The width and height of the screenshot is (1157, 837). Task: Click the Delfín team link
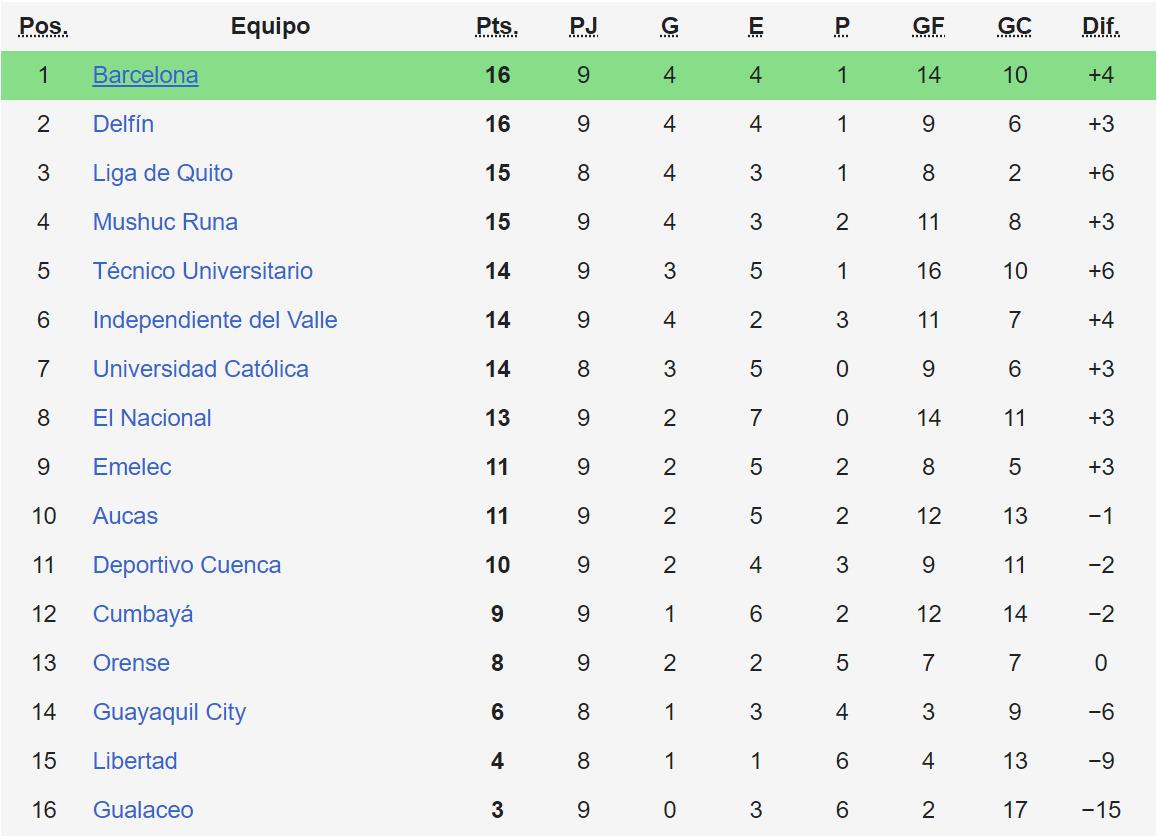[x=123, y=124]
